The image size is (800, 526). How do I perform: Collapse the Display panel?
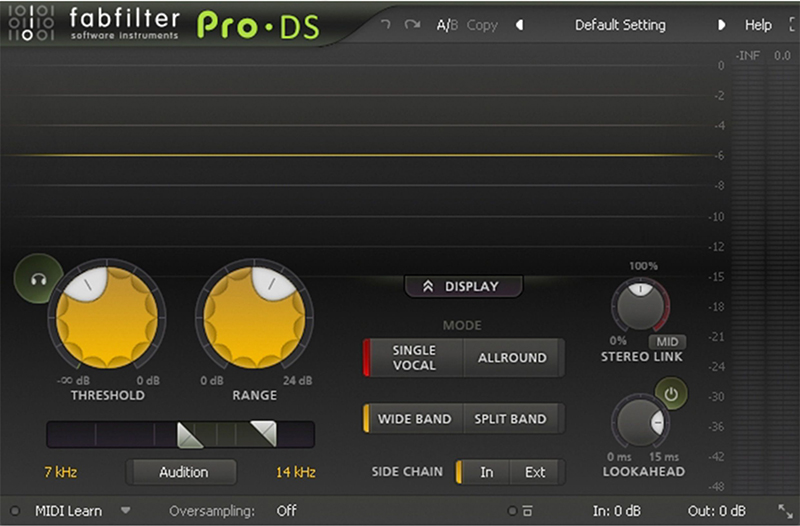click(463, 286)
